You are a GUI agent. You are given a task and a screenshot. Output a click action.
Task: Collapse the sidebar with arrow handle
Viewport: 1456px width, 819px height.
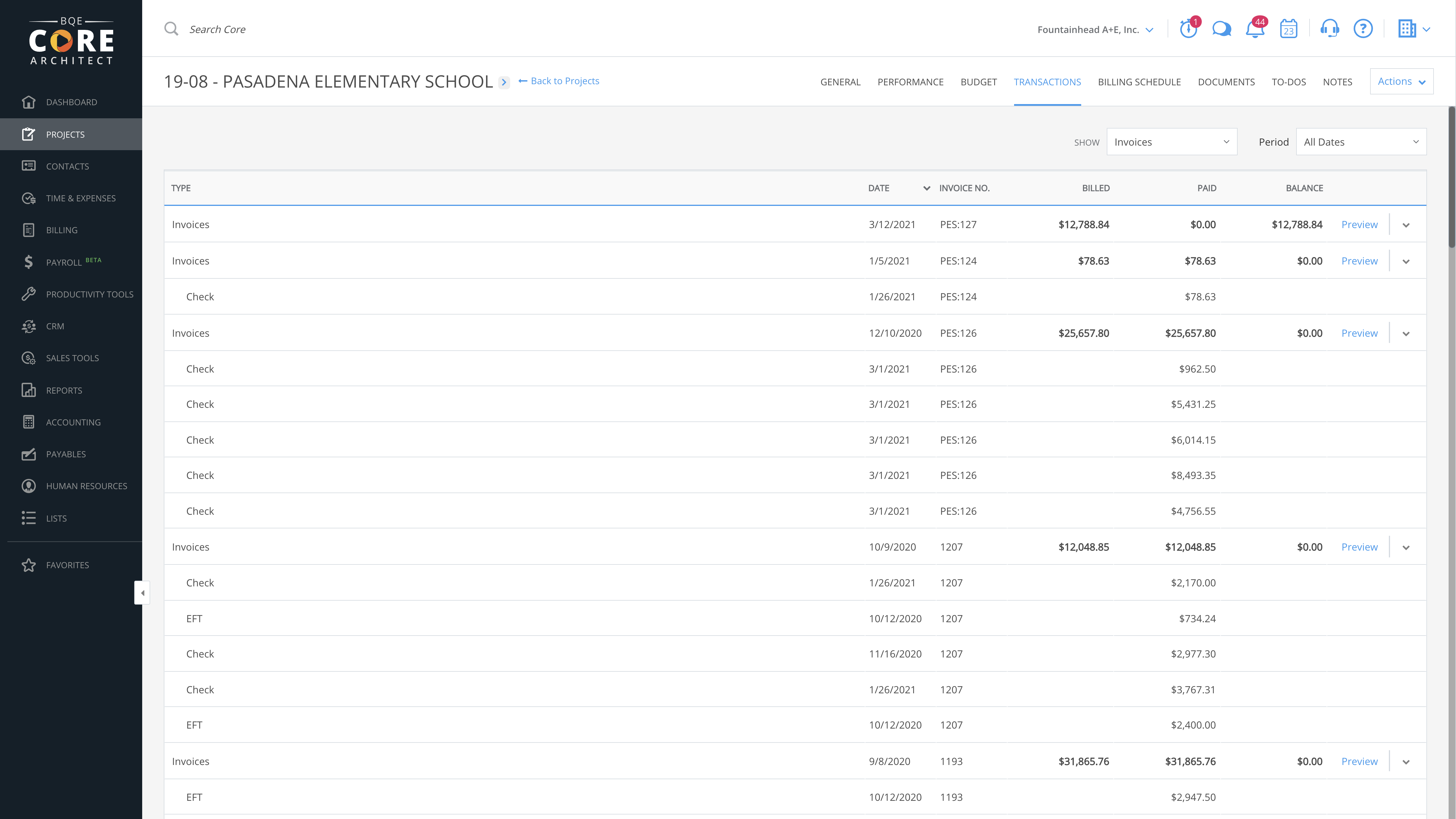click(x=142, y=592)
